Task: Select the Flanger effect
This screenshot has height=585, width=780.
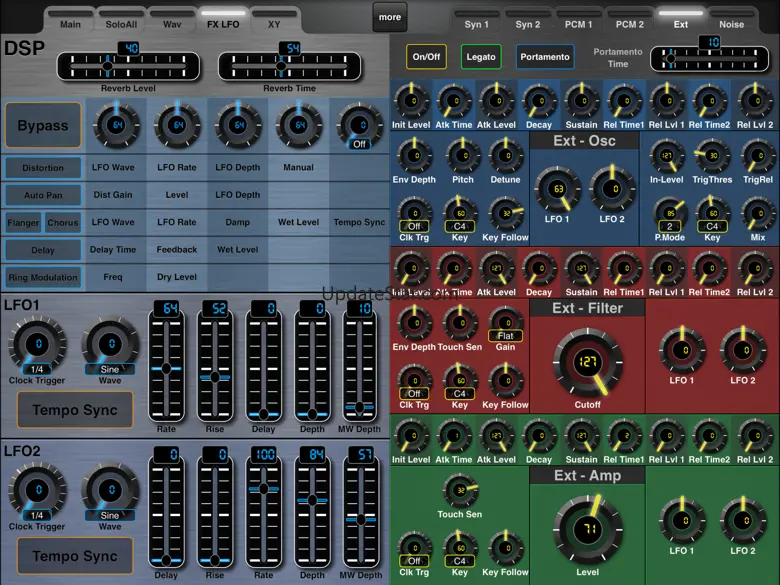Action: [x=23, y=222]
